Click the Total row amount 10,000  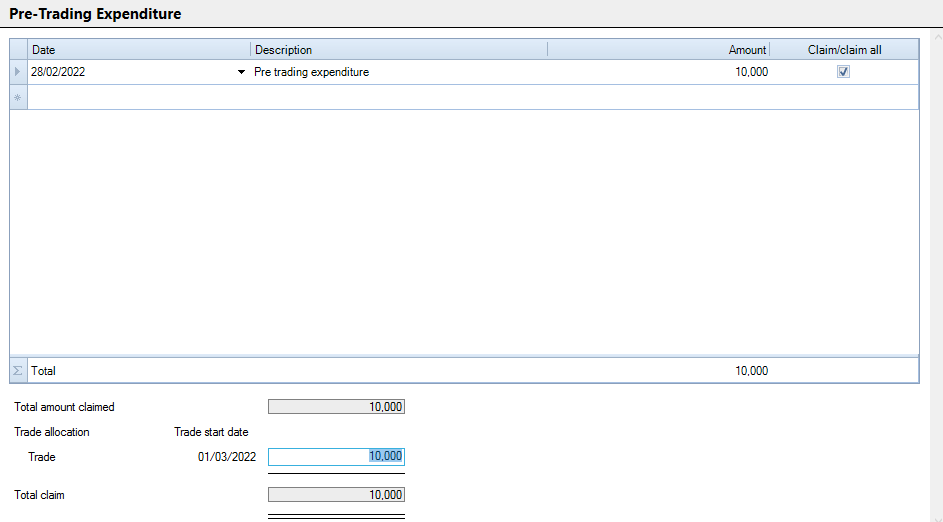751,371
